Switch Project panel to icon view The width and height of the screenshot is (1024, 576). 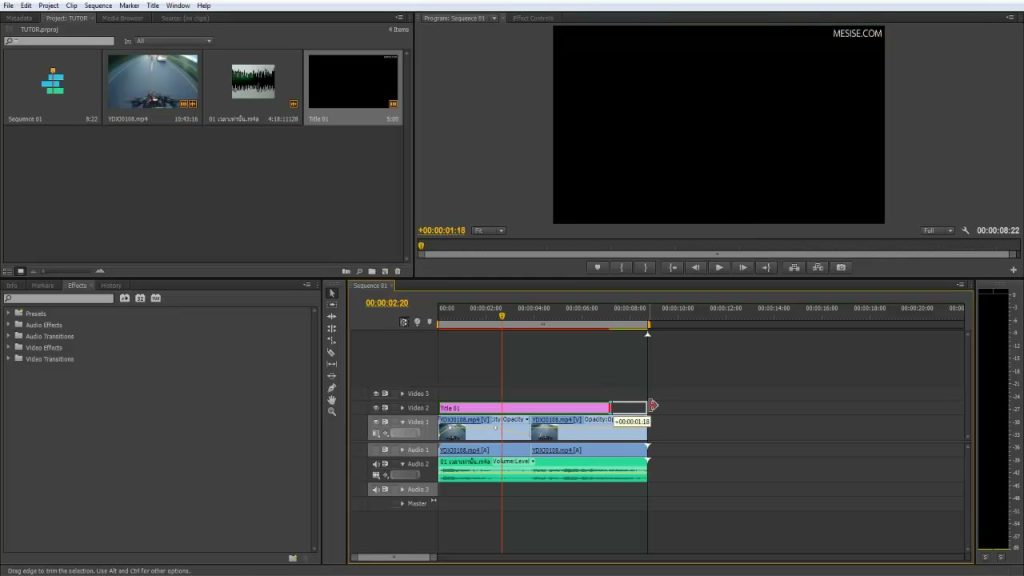(x=21, y=271)
